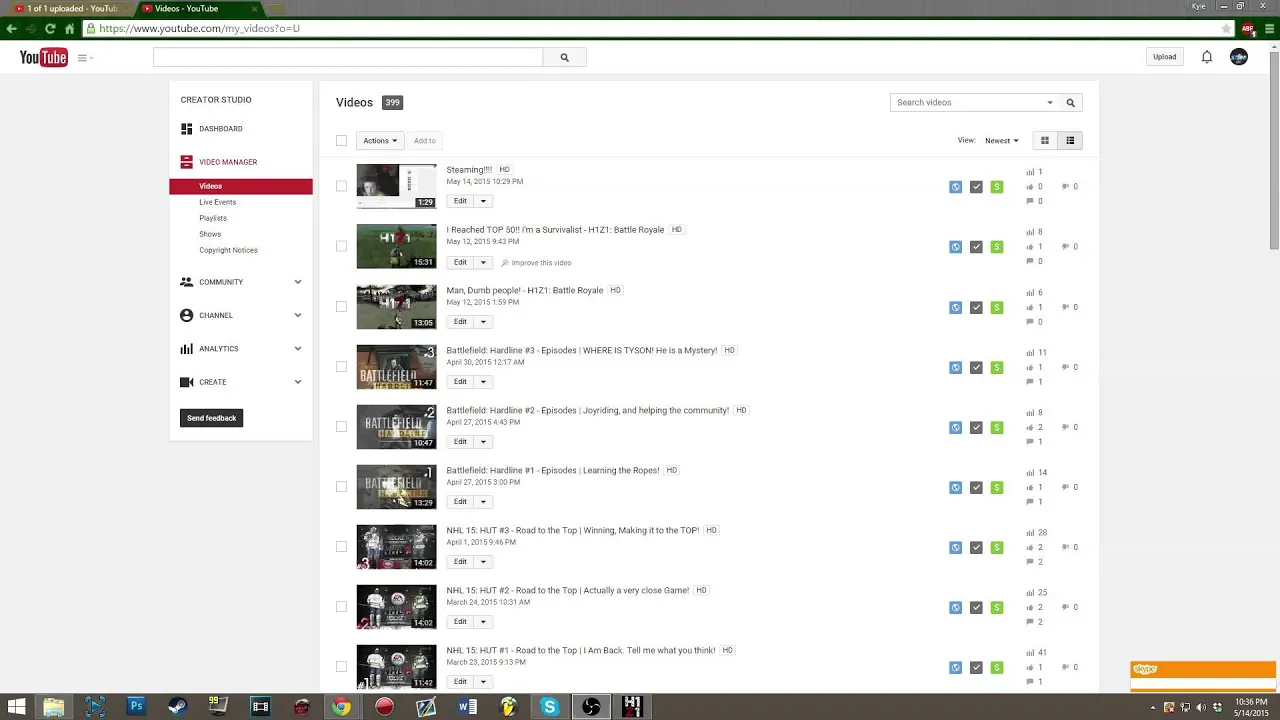Open the guide menu beside YouTube logo
The width and height of the screenshot is (1280, 720).
(85, 58)
